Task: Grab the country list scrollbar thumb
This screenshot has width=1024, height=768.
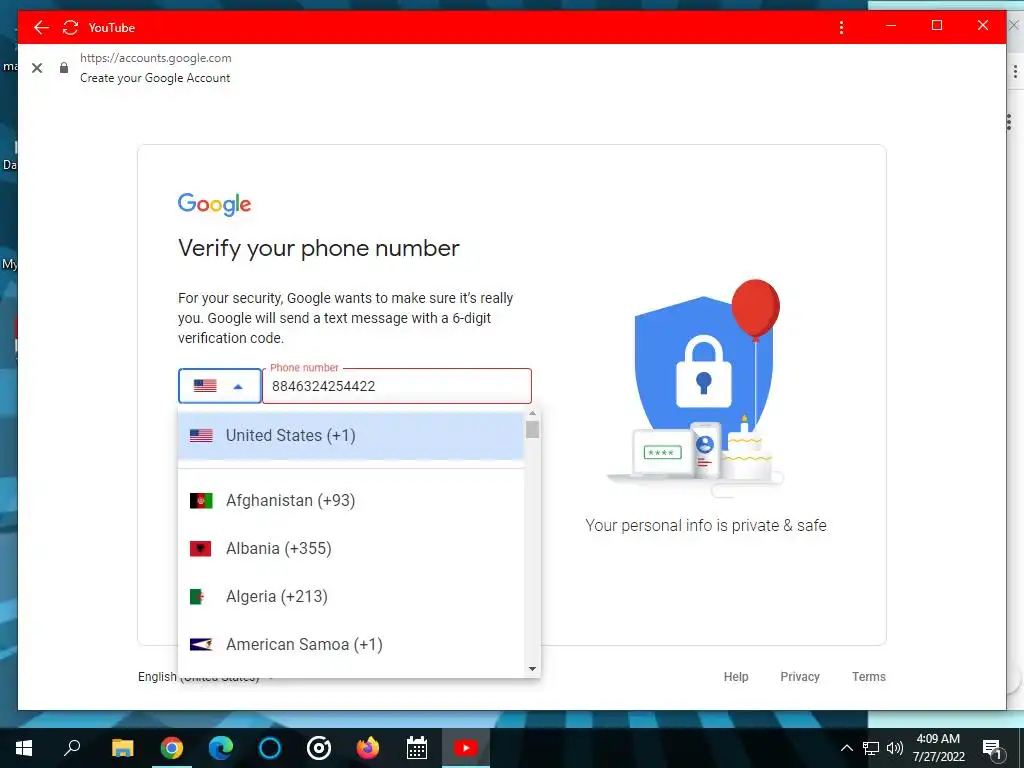Action: coord(532,430)
